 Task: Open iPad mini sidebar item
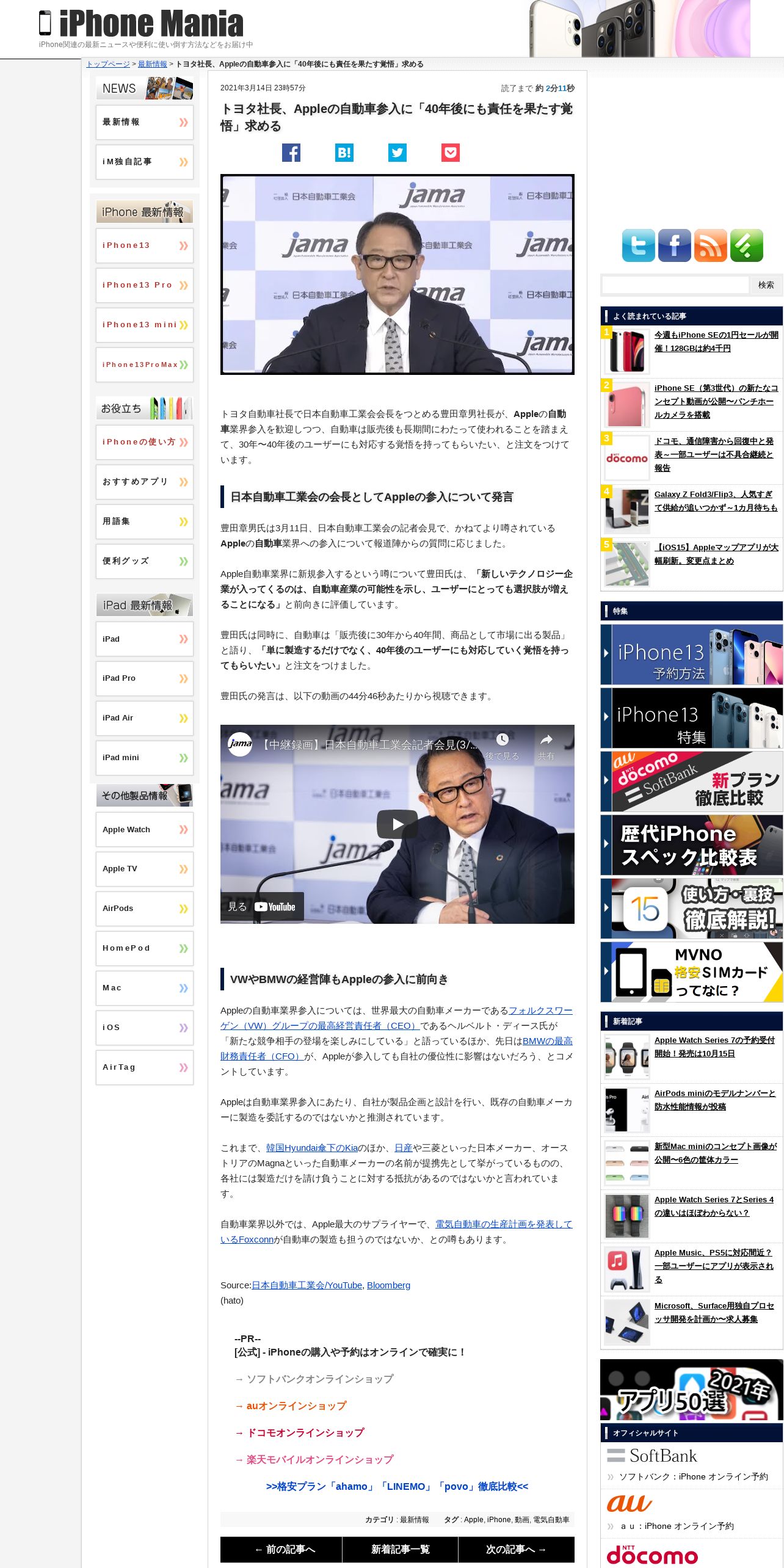pos(145,758)
